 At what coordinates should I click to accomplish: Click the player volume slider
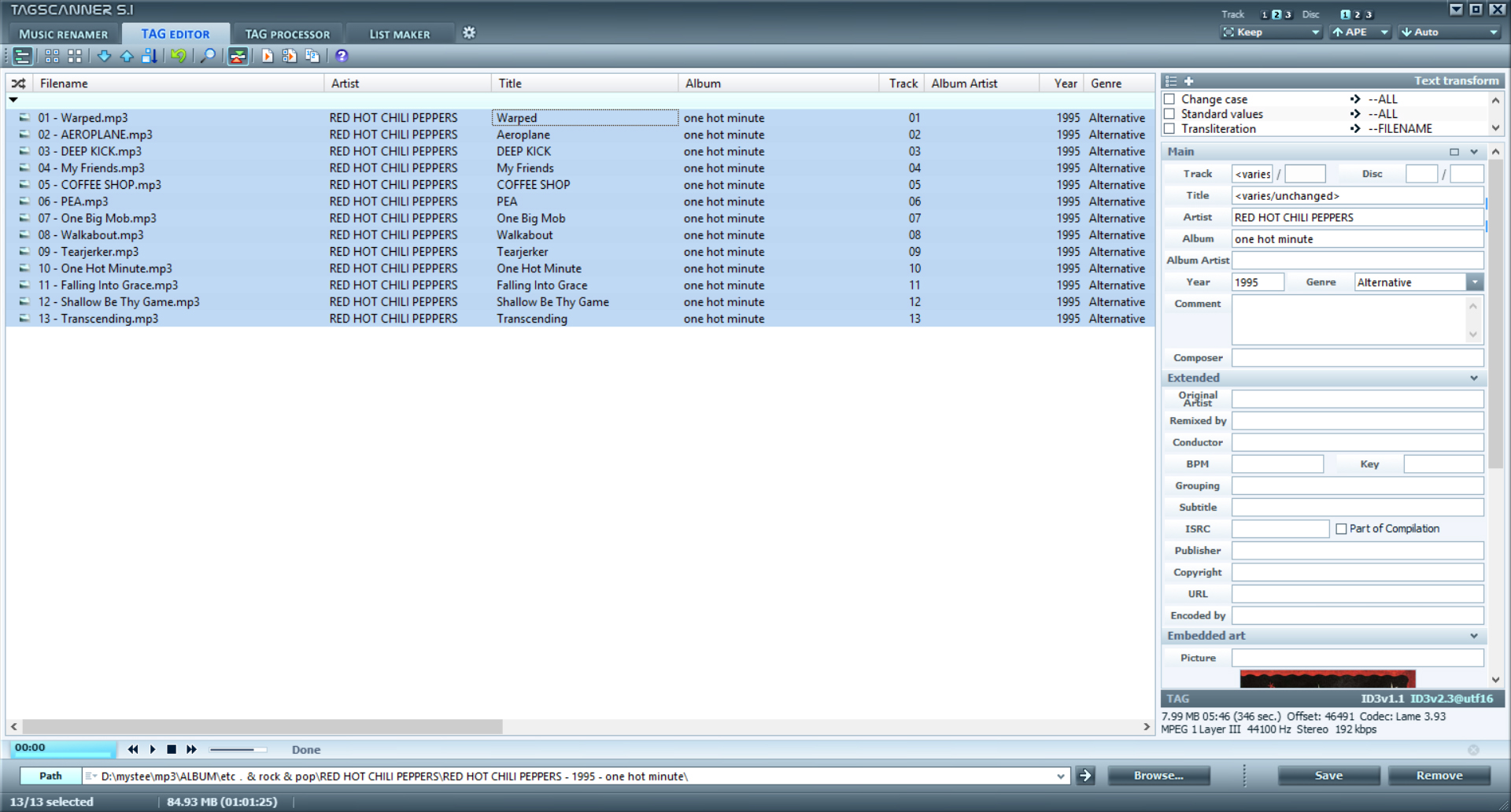(x=238, y=750)
